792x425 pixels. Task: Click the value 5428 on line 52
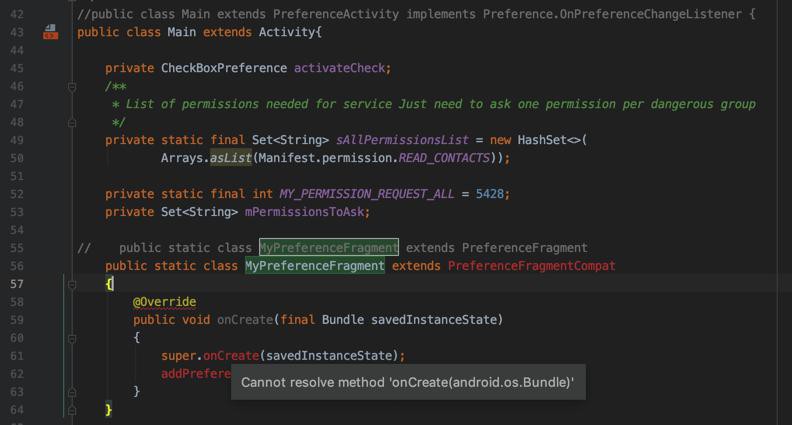pyautogui.click(x=489, y=194)
